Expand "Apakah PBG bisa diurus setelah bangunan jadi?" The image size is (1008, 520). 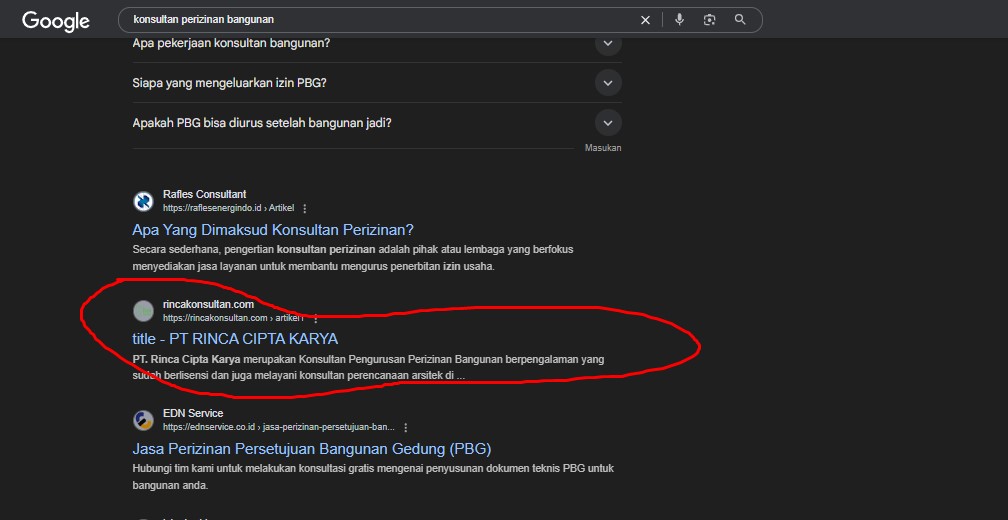click(607, 122)
